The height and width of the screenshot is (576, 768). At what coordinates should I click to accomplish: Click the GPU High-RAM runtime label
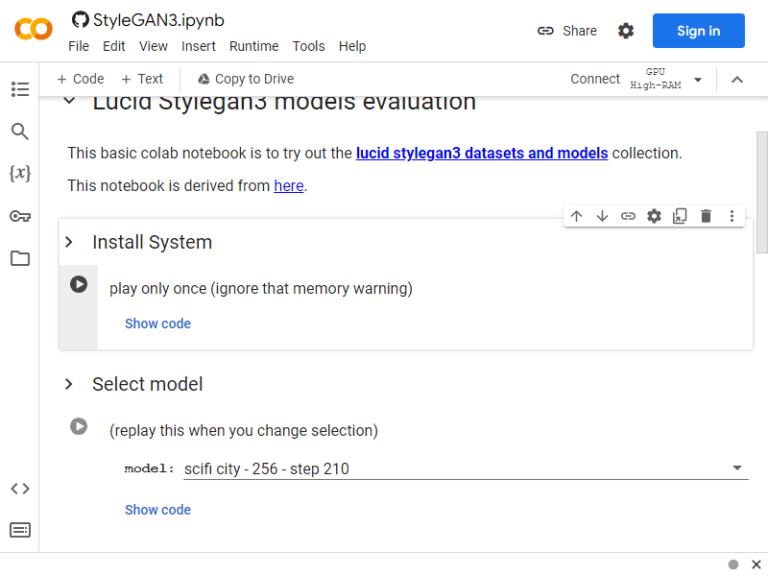click(x=655, y=78)
